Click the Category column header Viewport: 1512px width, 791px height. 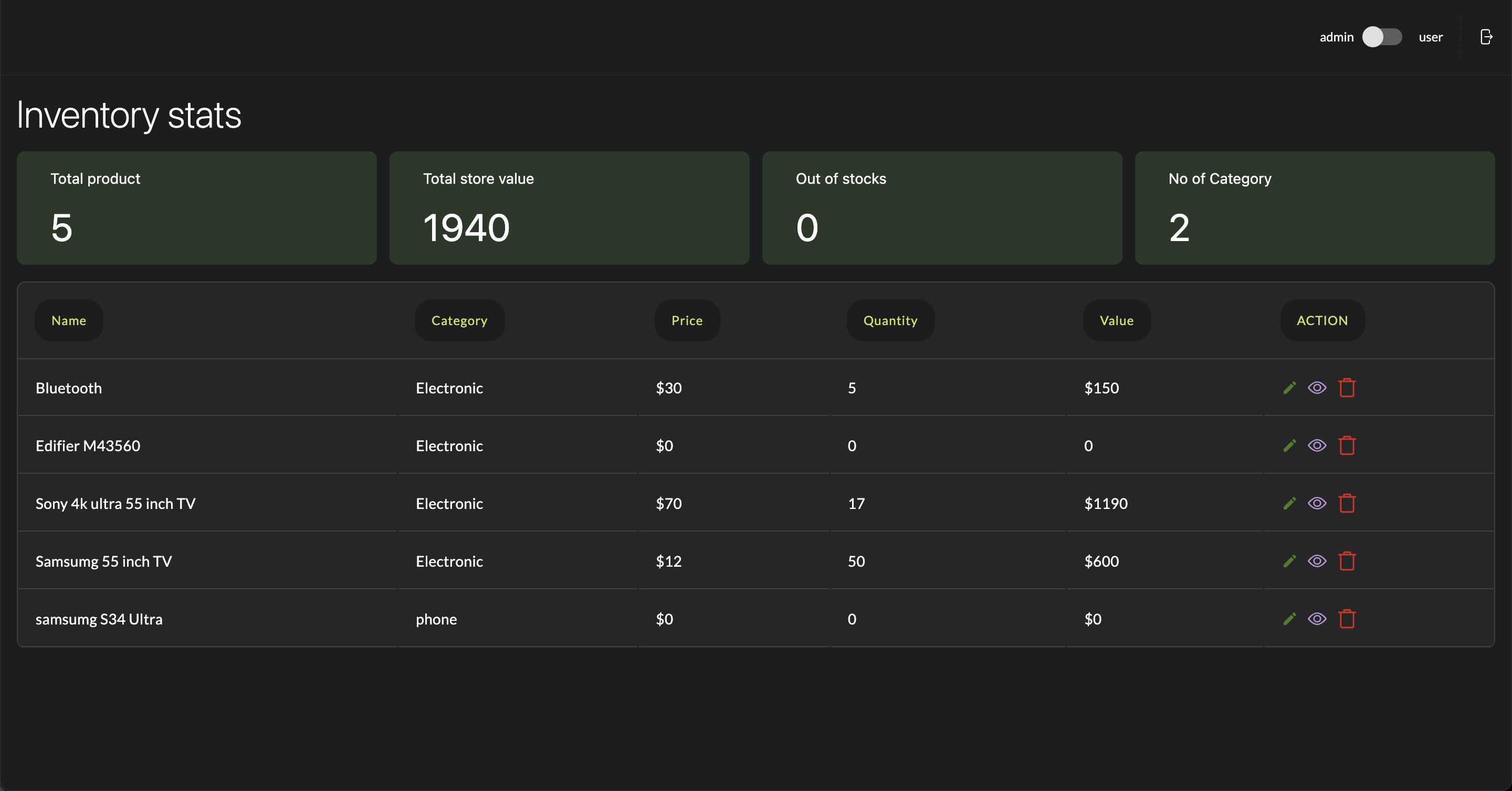459,320
